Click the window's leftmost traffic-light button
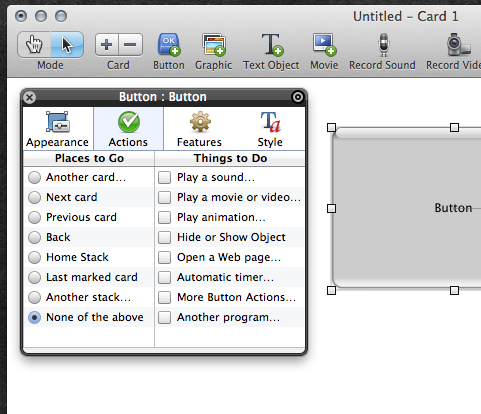Image resolution: width=481 pixels, height=414 pixels. point(21,16)
